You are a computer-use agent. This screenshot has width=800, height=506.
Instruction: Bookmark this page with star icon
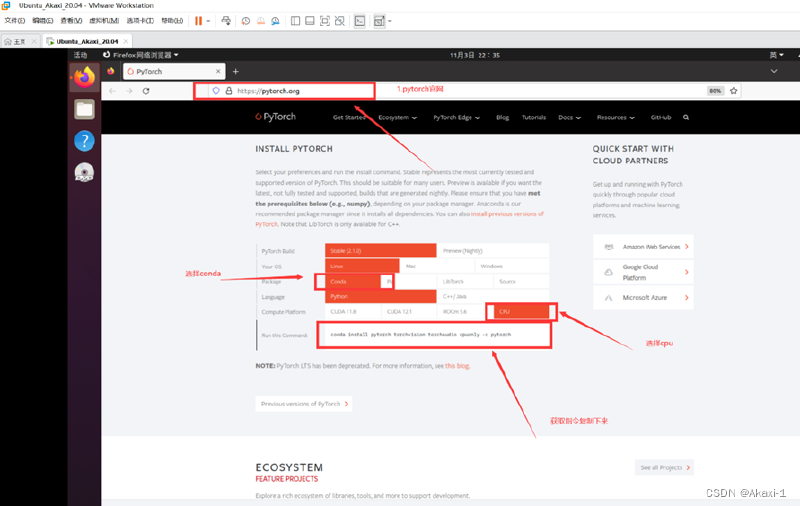734,91
